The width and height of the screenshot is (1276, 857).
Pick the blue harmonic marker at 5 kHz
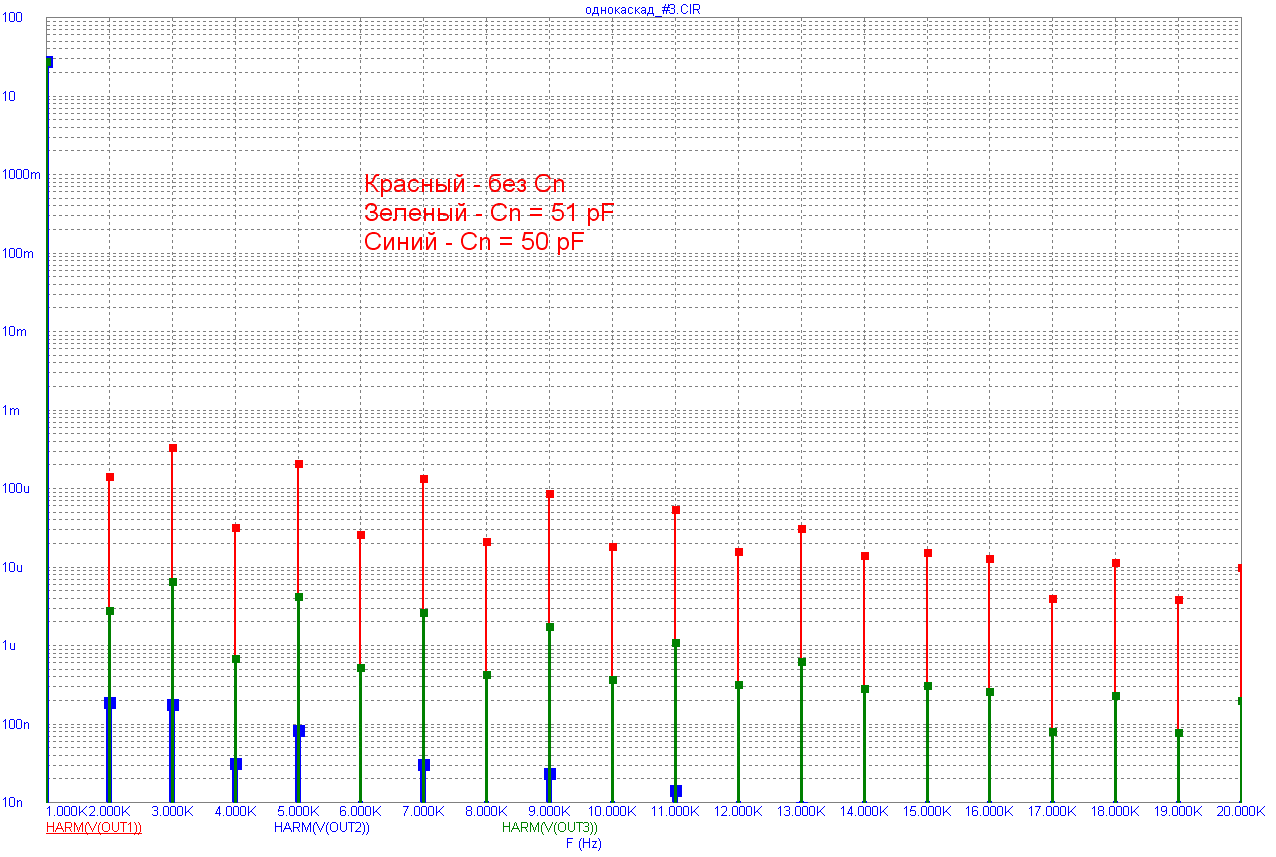(x=299, y=731)
